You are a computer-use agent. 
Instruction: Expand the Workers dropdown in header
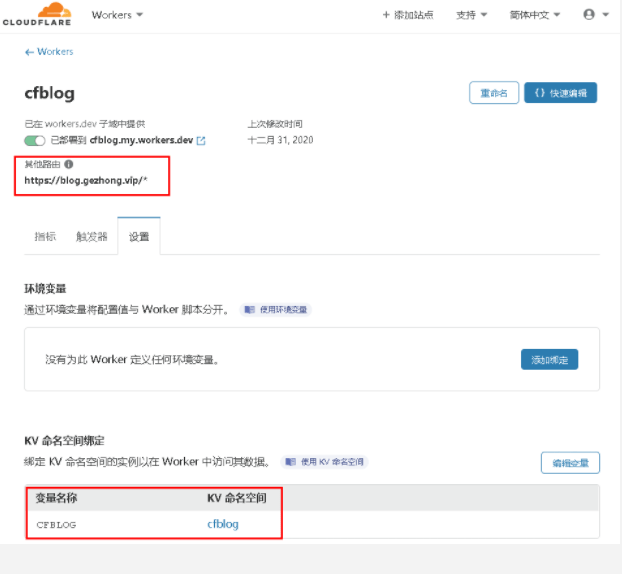117,15
